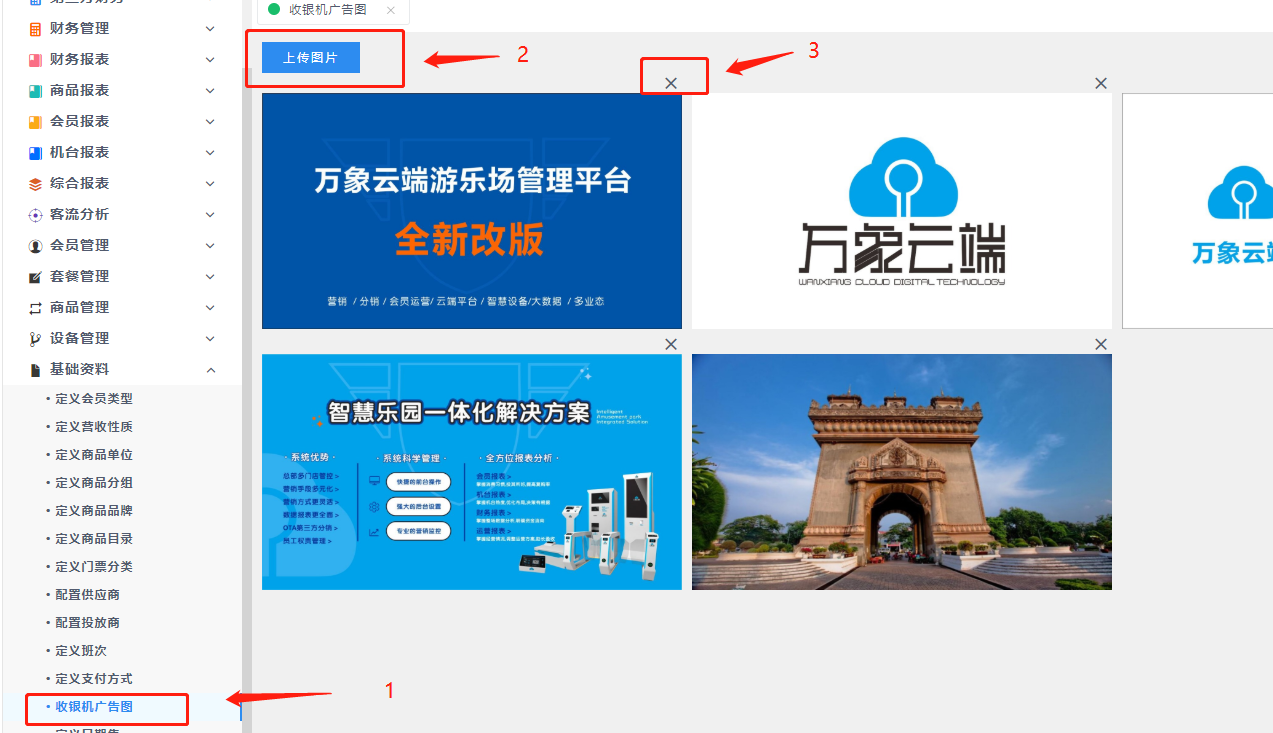Expand the 商品管理 menu chevron
Image resolution: width=1273 pixels, height=733 pixels.
210,308
